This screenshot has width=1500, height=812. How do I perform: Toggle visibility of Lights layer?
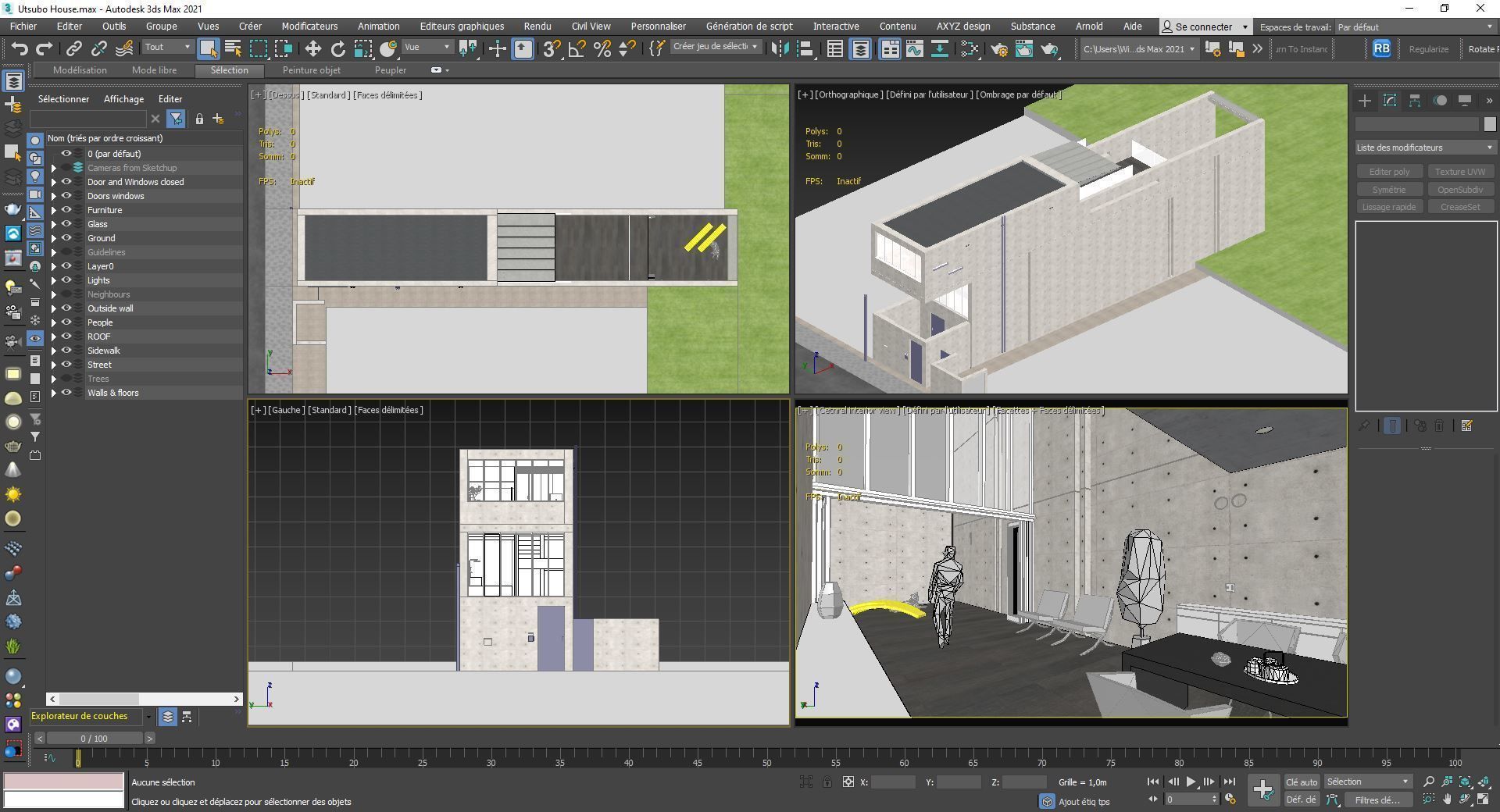click(66, 280)
